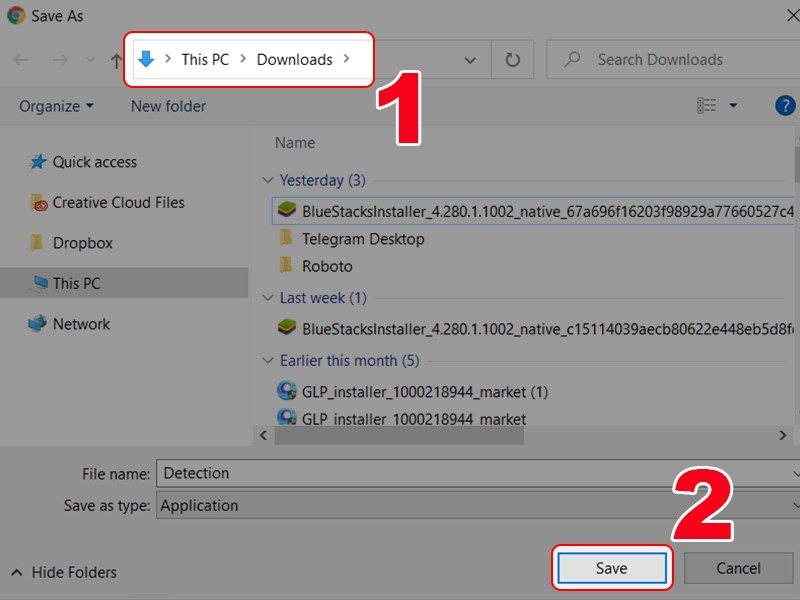Click the blue Downloads arrow icon in address bar
The width and height of the screenshot is (800, 600).
146,59
